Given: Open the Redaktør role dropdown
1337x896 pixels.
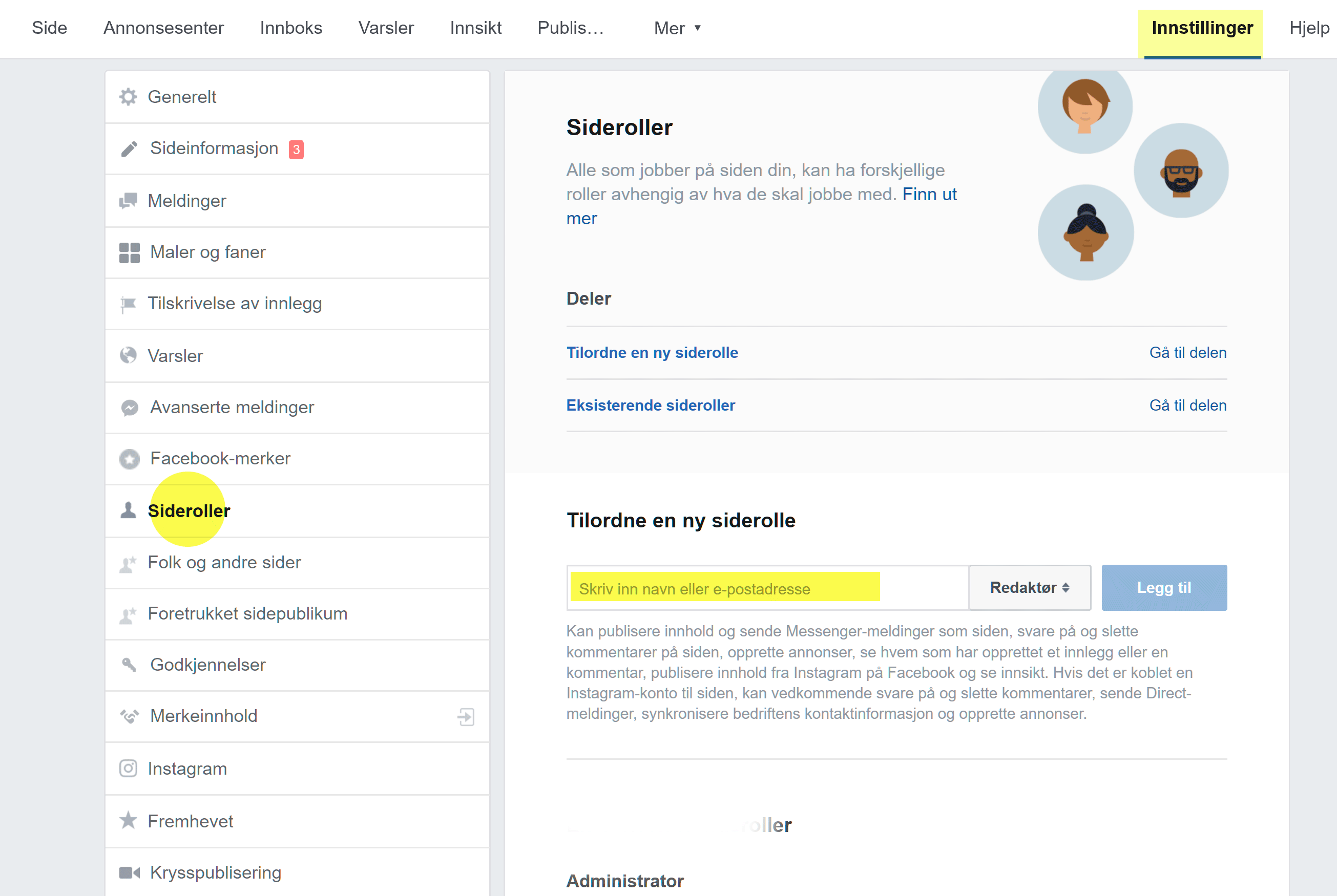Looking at the screenshot, I should tap(1030, 587).
